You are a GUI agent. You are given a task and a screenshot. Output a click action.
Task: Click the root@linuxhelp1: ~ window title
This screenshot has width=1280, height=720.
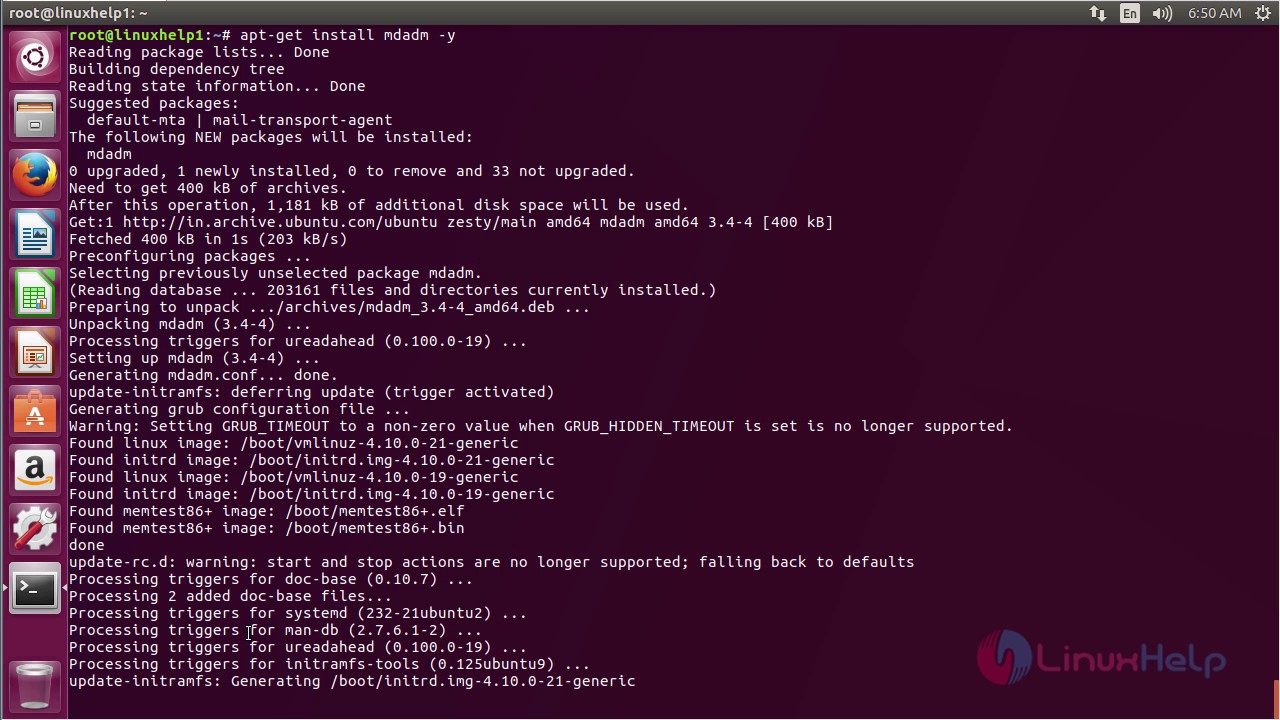click(x=78, y=13)
